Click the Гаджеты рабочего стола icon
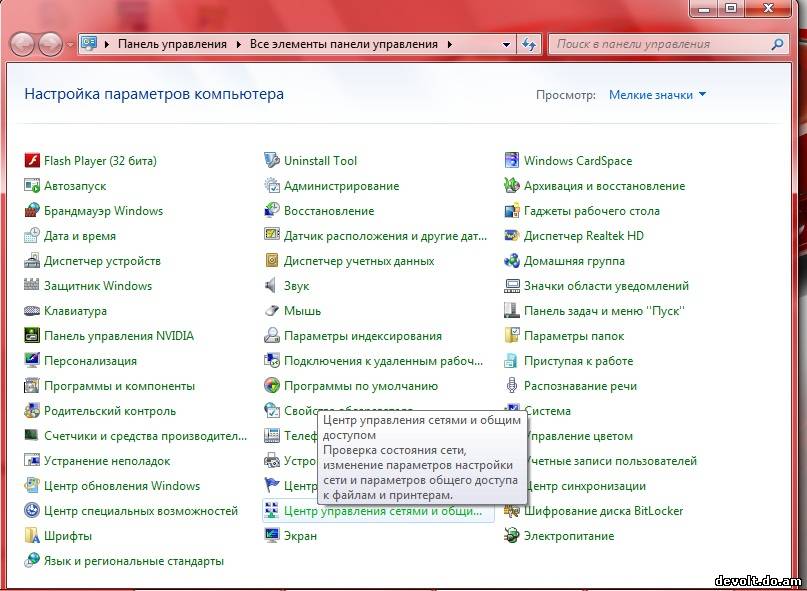807x591 pixels. [512, 211]
